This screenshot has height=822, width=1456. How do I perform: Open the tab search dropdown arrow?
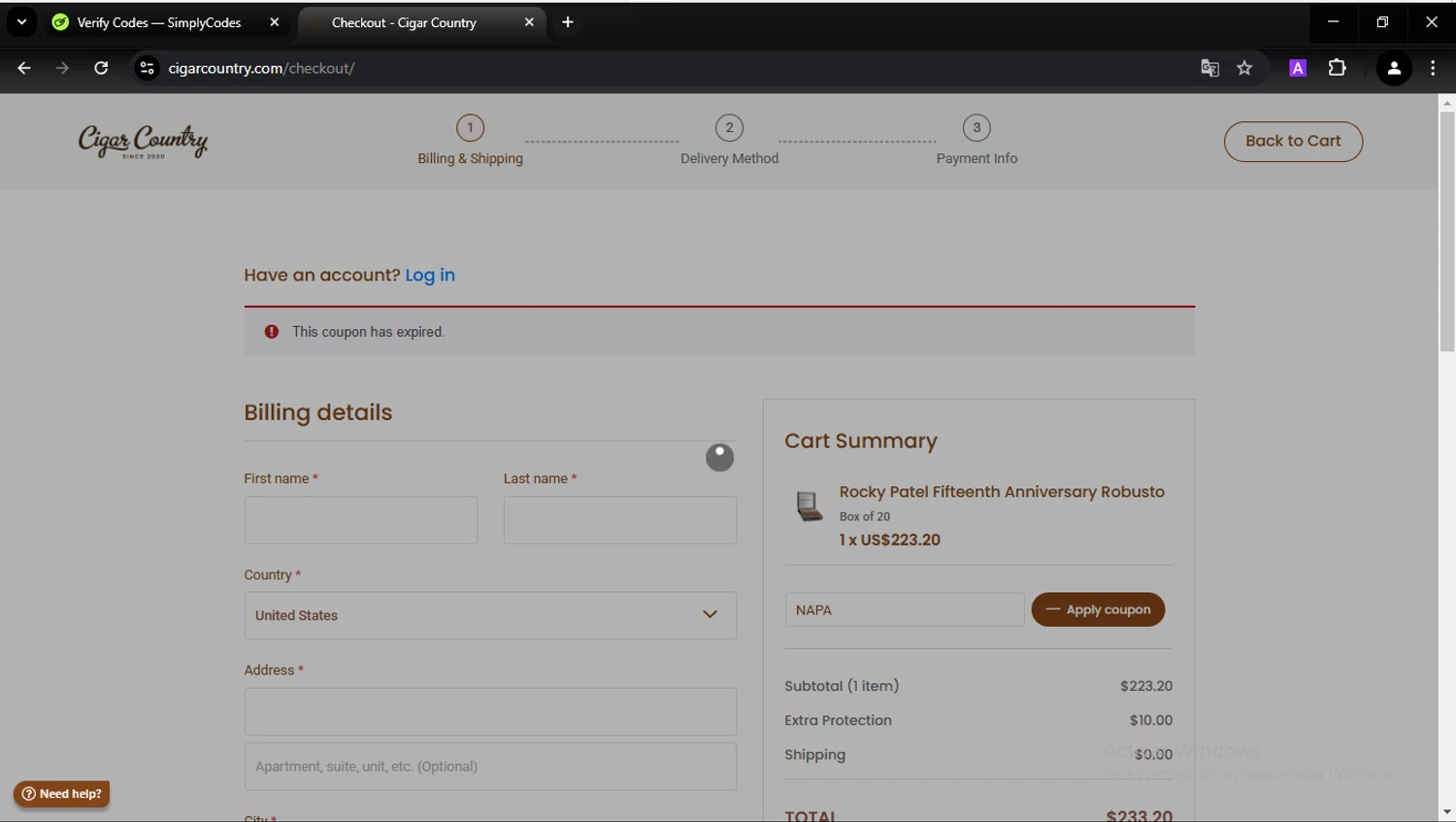coord(21,21)
